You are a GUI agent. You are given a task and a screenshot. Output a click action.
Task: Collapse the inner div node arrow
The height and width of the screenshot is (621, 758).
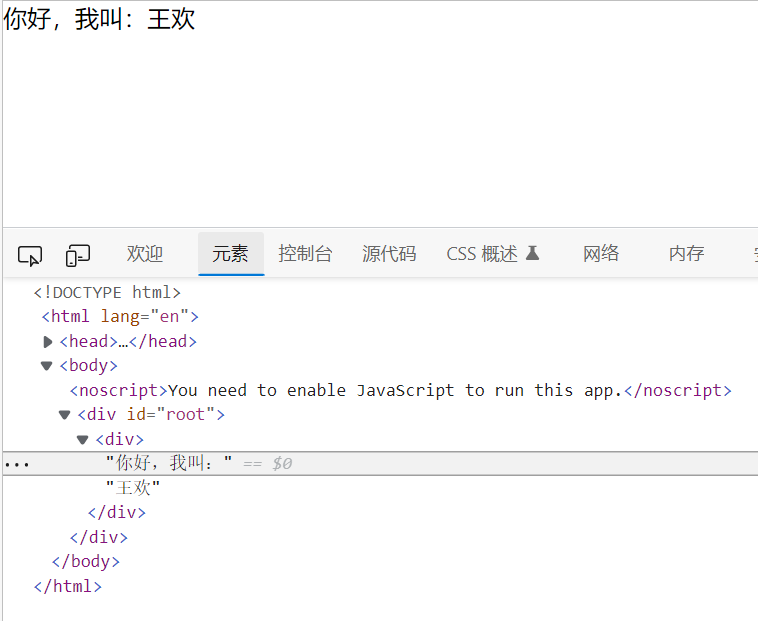[x=83, y=439]
